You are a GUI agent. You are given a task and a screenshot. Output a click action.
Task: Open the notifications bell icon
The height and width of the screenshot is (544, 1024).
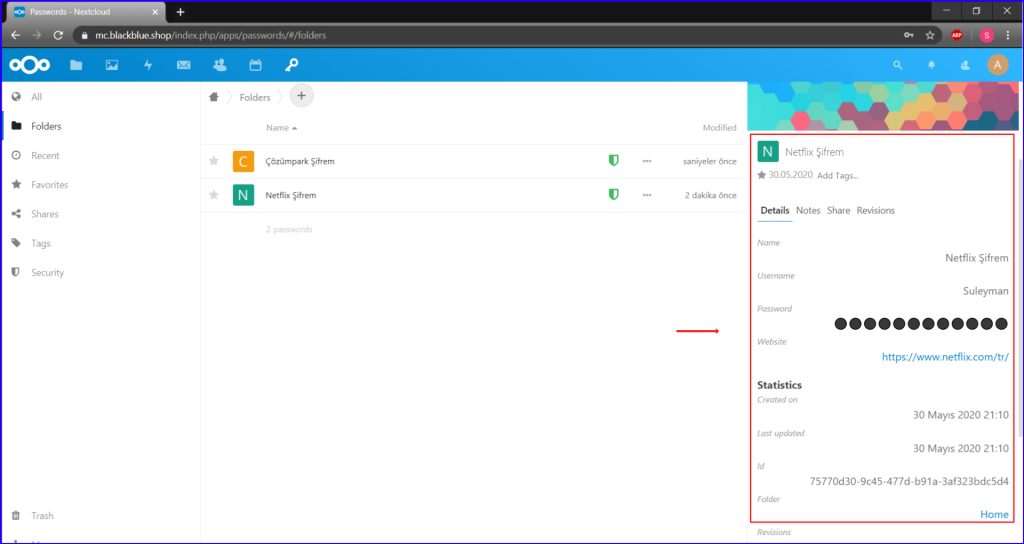coord(932,65)
